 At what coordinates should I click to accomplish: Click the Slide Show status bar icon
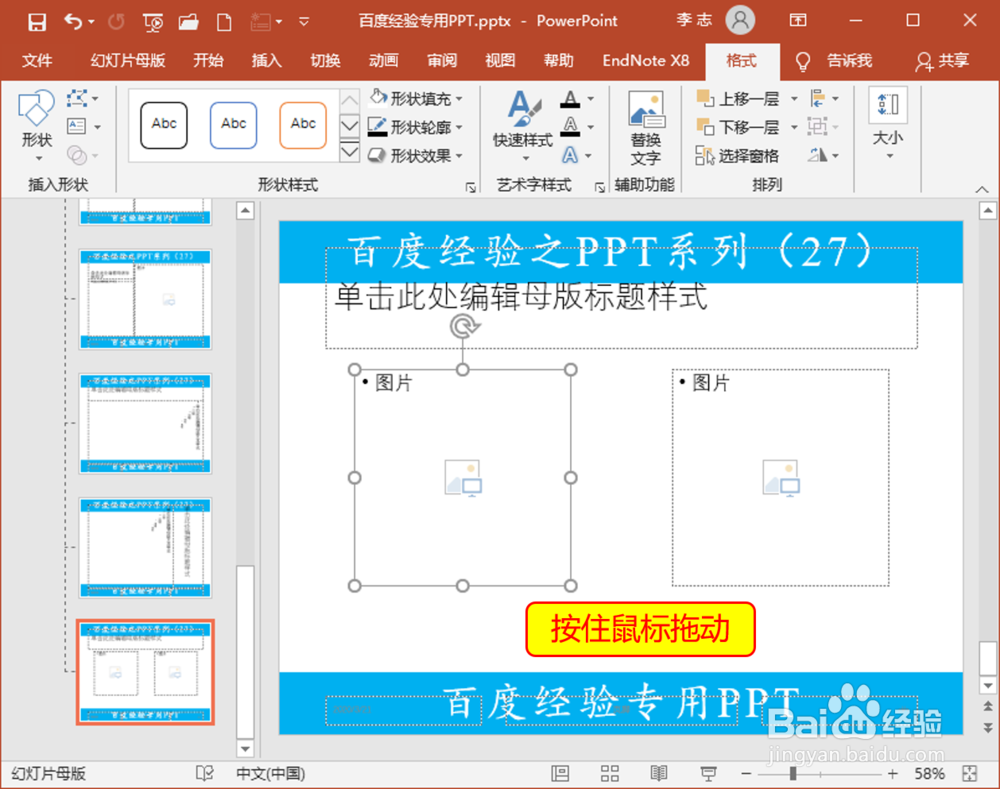(708, 774)
